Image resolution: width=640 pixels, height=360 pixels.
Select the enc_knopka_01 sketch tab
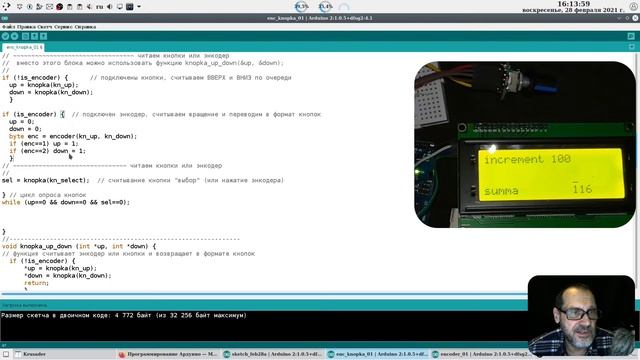pos(24,47)
